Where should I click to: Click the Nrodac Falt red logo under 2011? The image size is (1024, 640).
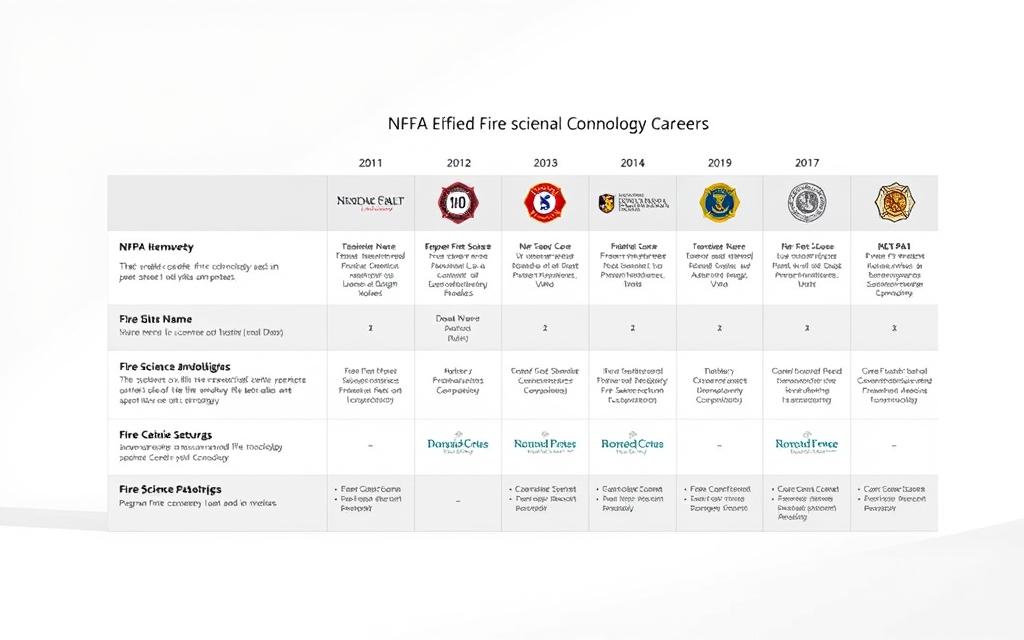(x=370, y=201)
